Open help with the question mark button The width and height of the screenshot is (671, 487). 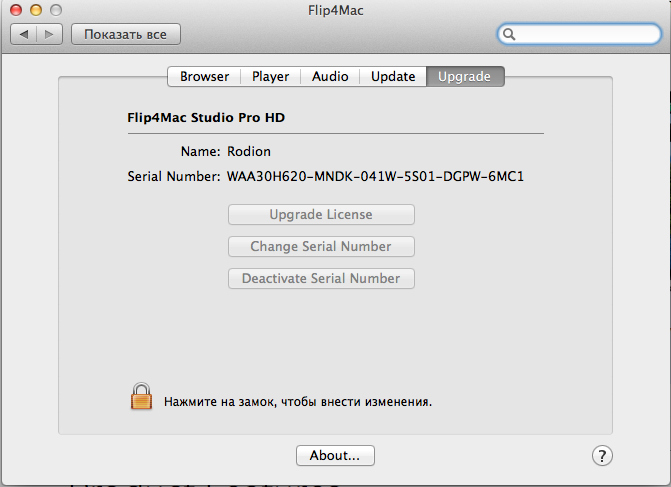coord(601,455)
